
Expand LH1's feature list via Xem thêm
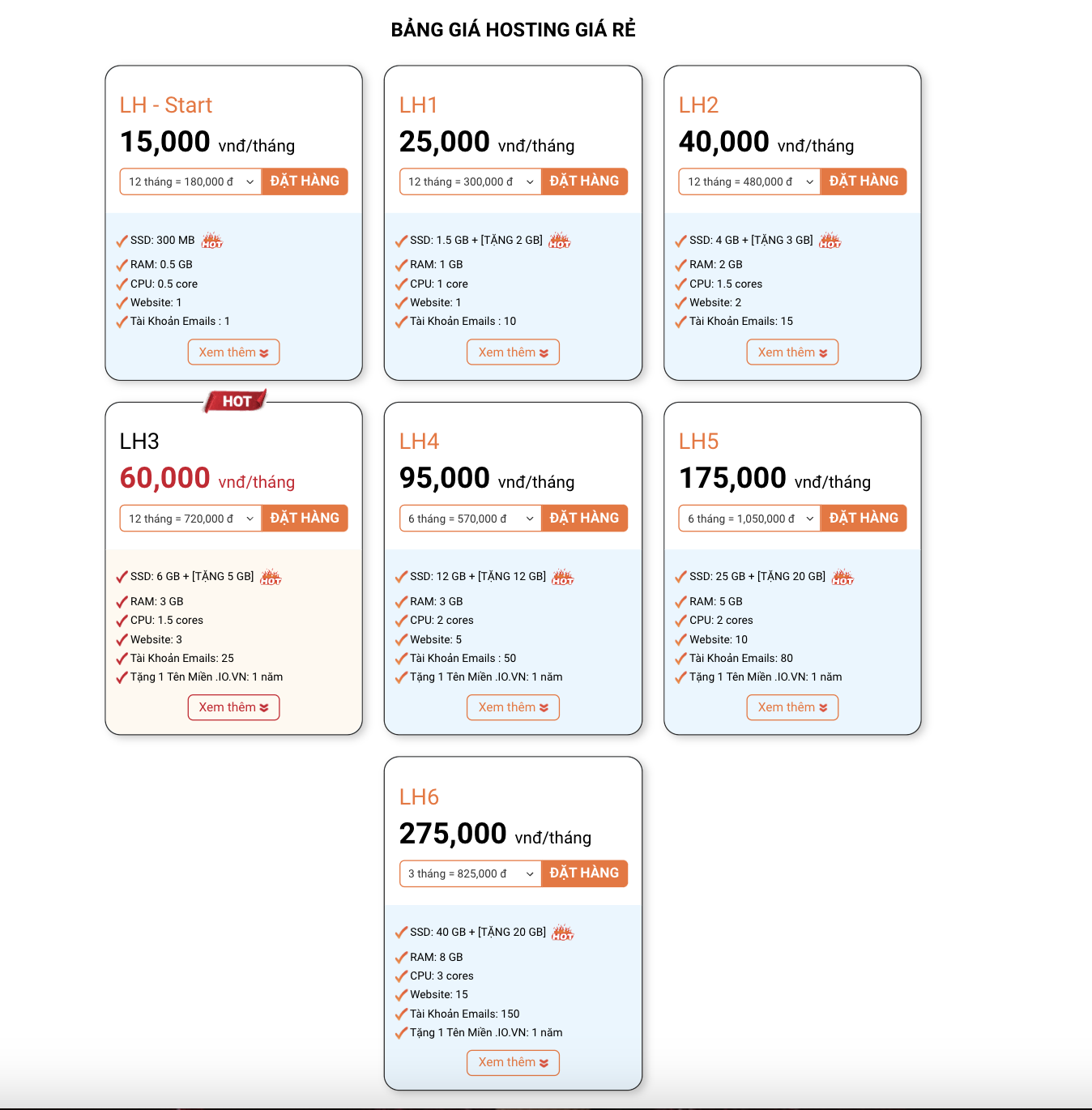point(513,352)
